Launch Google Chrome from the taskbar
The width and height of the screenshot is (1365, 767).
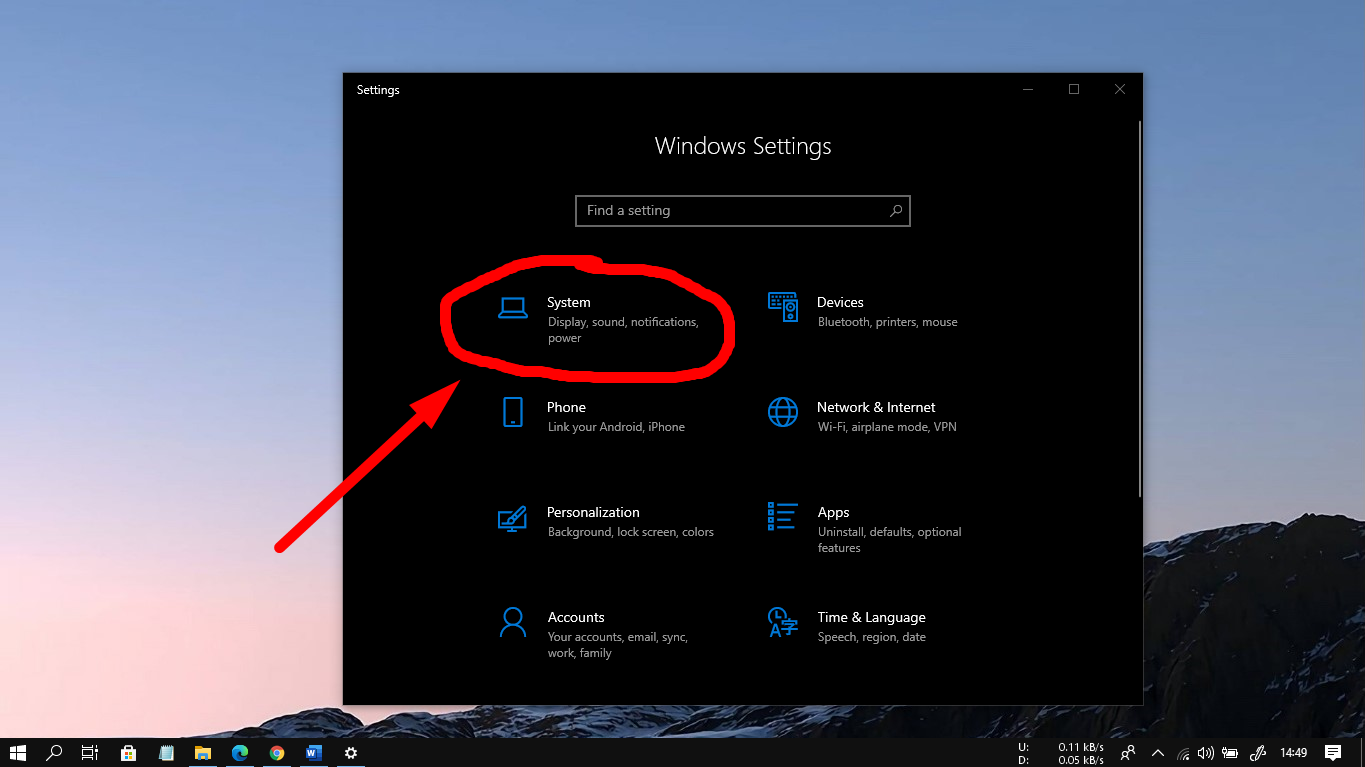tap(277, 753)
